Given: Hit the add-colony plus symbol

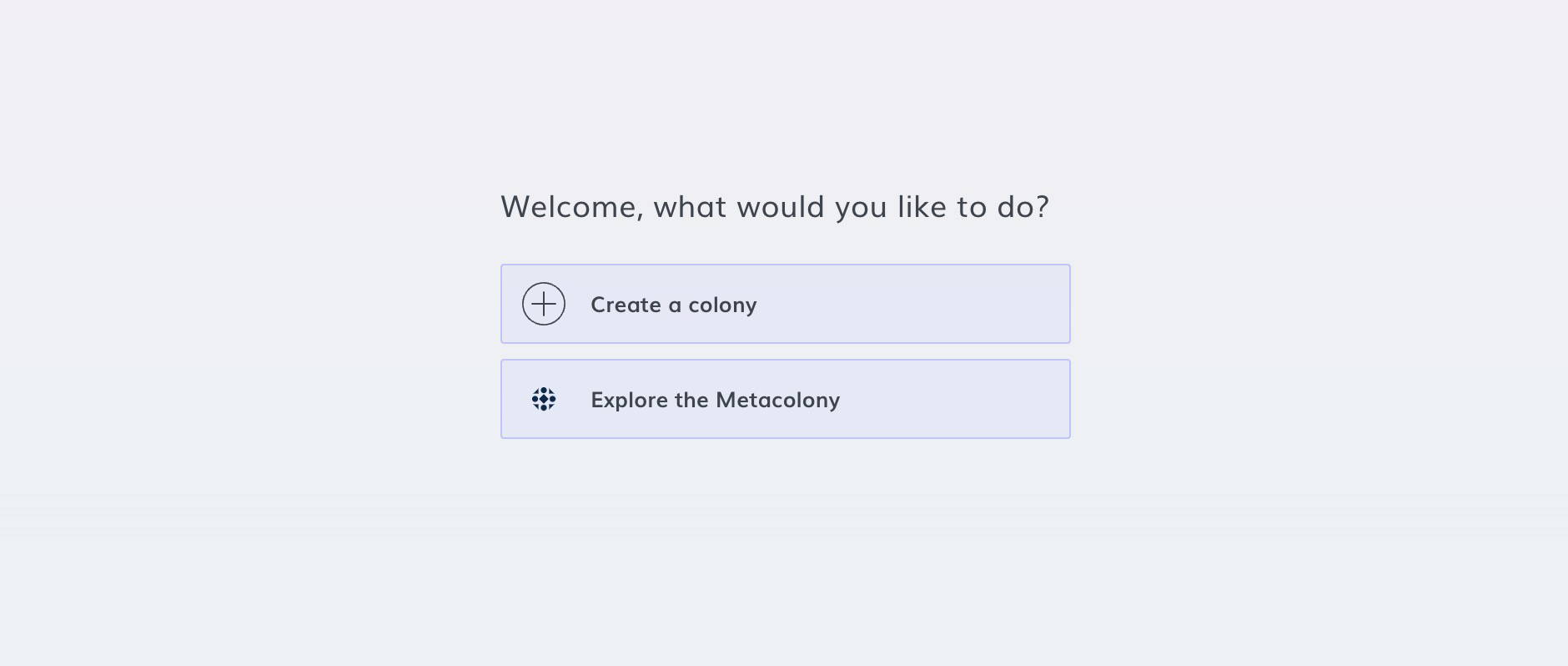Looking at the screenshot, I should click(544, 304).
